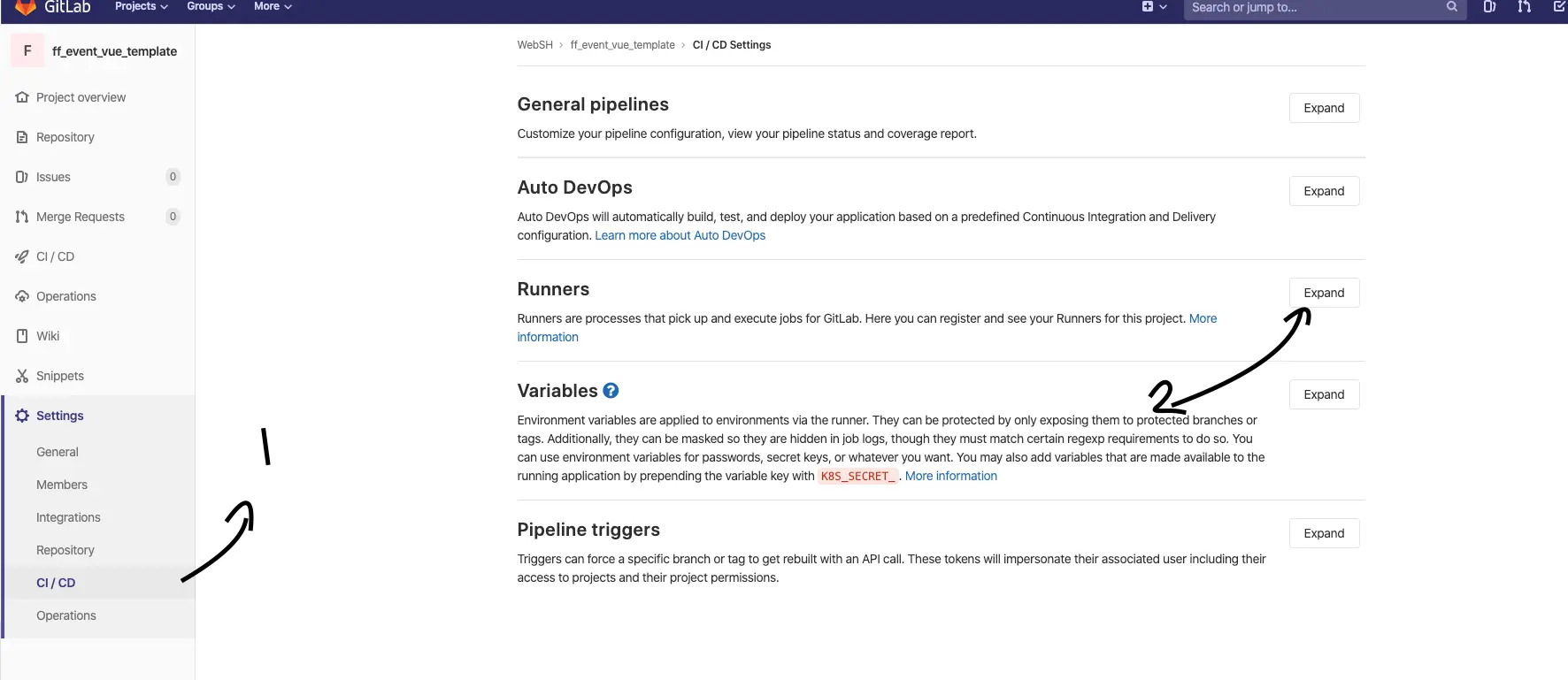Click the Variables help question-mark icon

tap(611, 391)
